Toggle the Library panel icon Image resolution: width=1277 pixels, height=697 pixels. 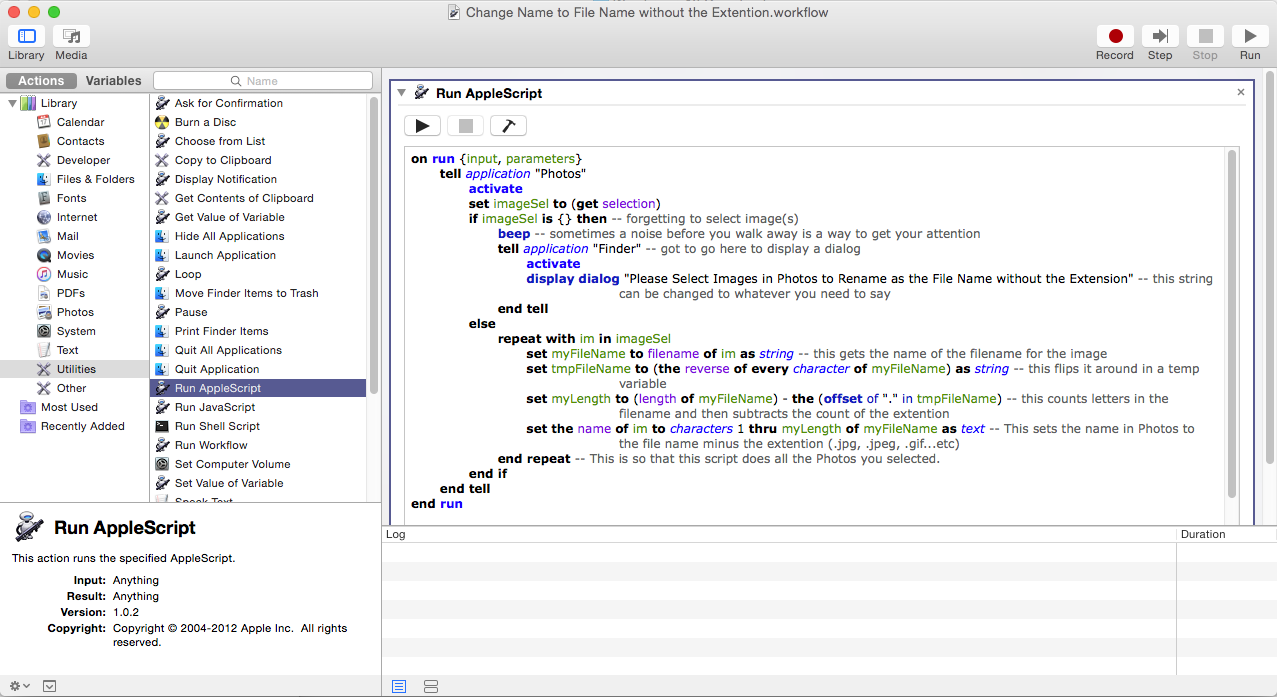pos(27,37)
